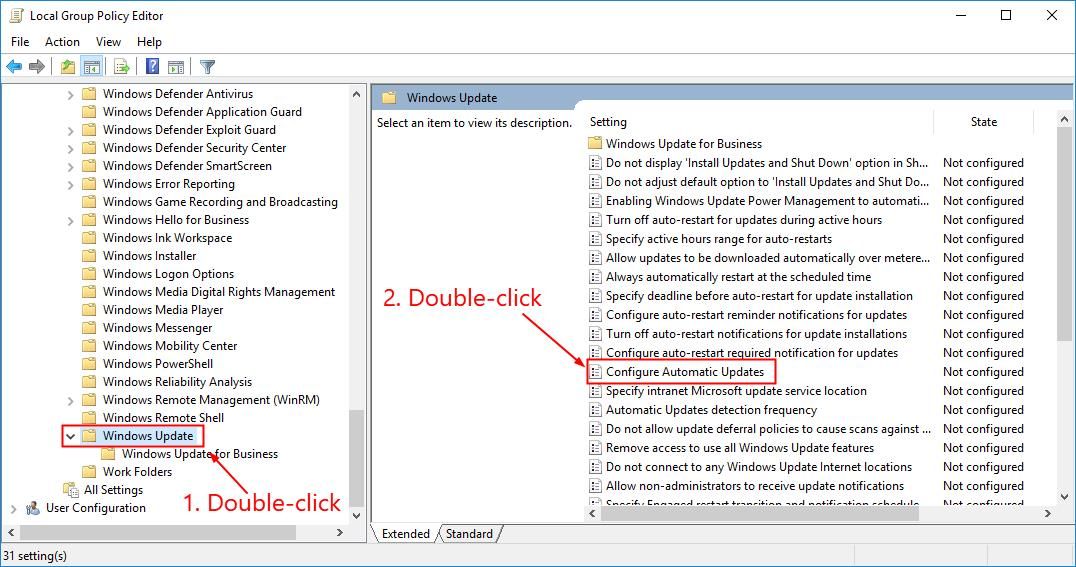Switch to the Extended tab
Viewport: 1076px width, 567px height.
[x=406, y=534]
